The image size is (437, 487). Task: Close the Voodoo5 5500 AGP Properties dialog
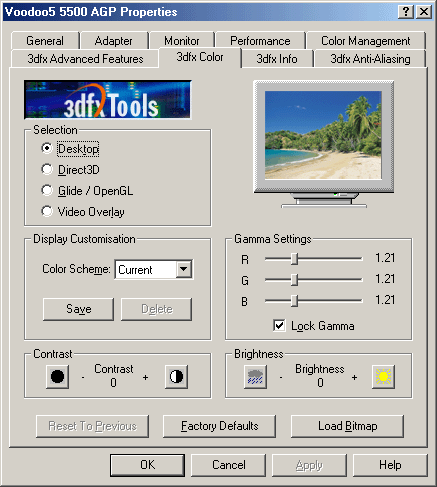click(x=424, y=12)
